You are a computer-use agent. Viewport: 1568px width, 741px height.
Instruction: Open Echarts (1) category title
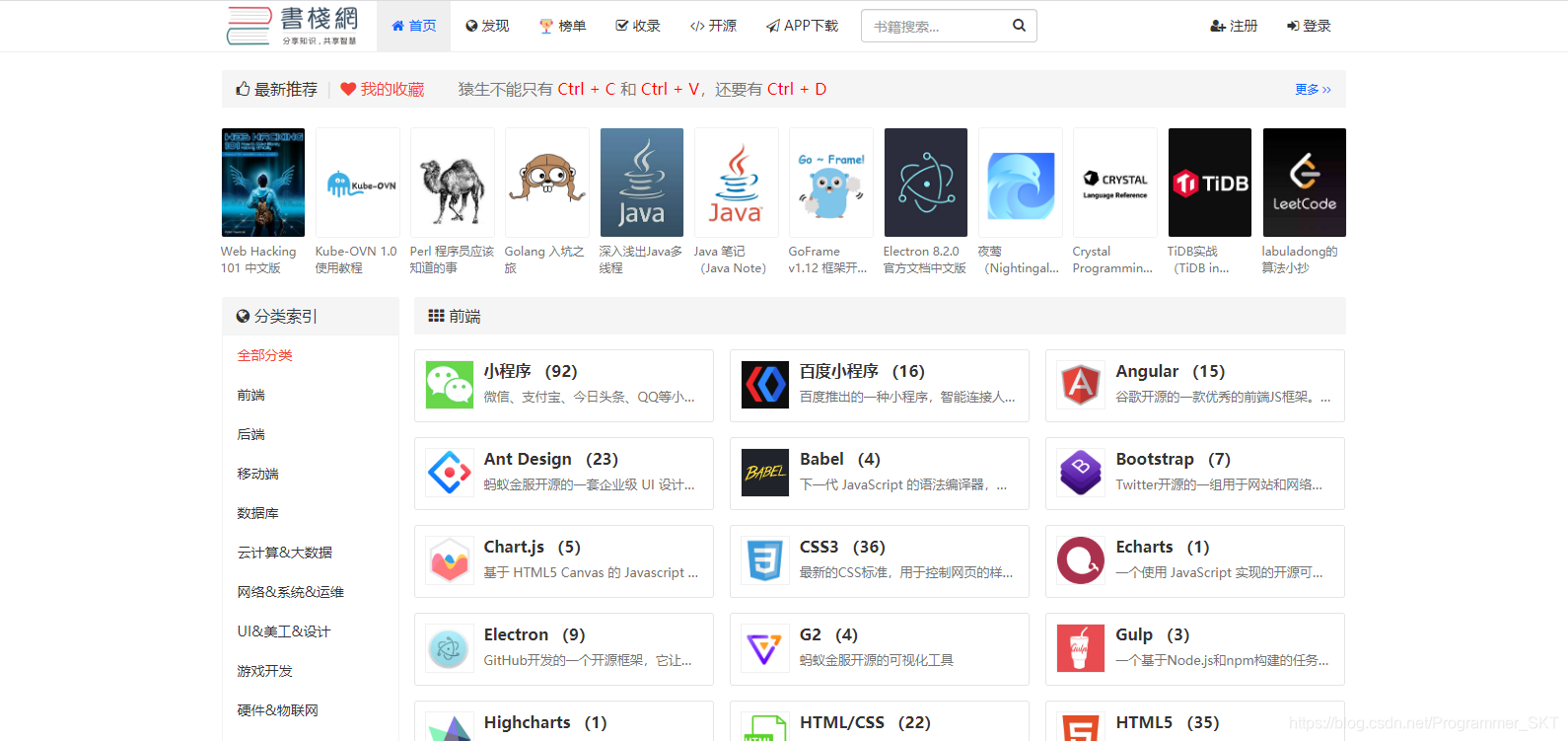coord(1163,547)
